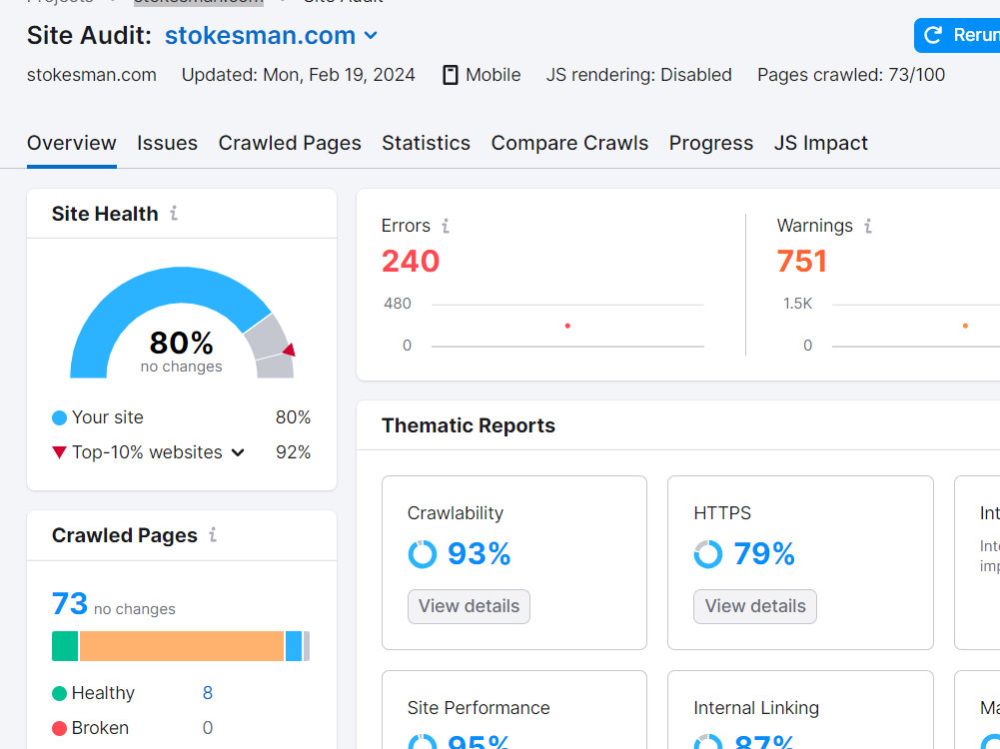
Task: Click the red Top-10% websites marker icon
Action: (59, 452)
